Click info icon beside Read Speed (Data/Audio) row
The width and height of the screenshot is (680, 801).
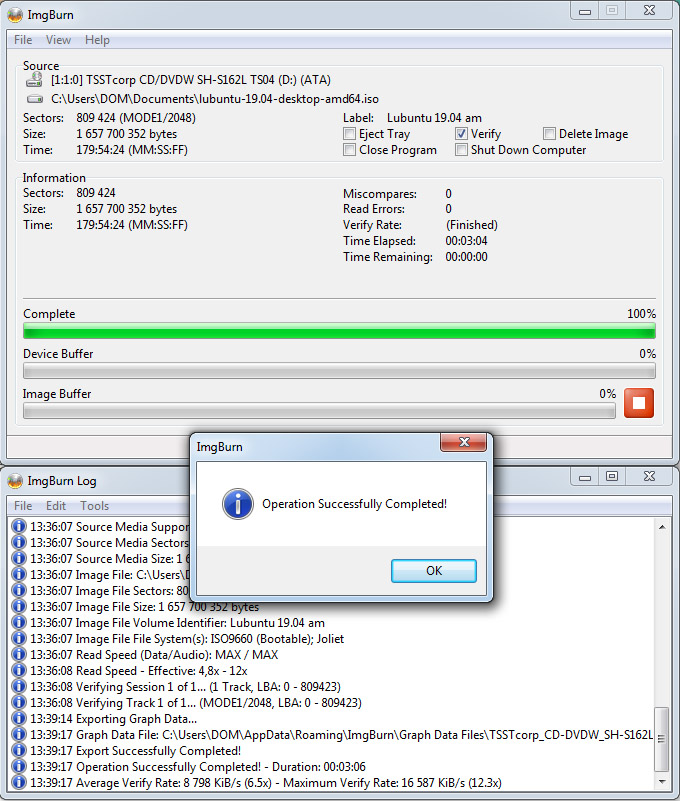tap(18, 654)
